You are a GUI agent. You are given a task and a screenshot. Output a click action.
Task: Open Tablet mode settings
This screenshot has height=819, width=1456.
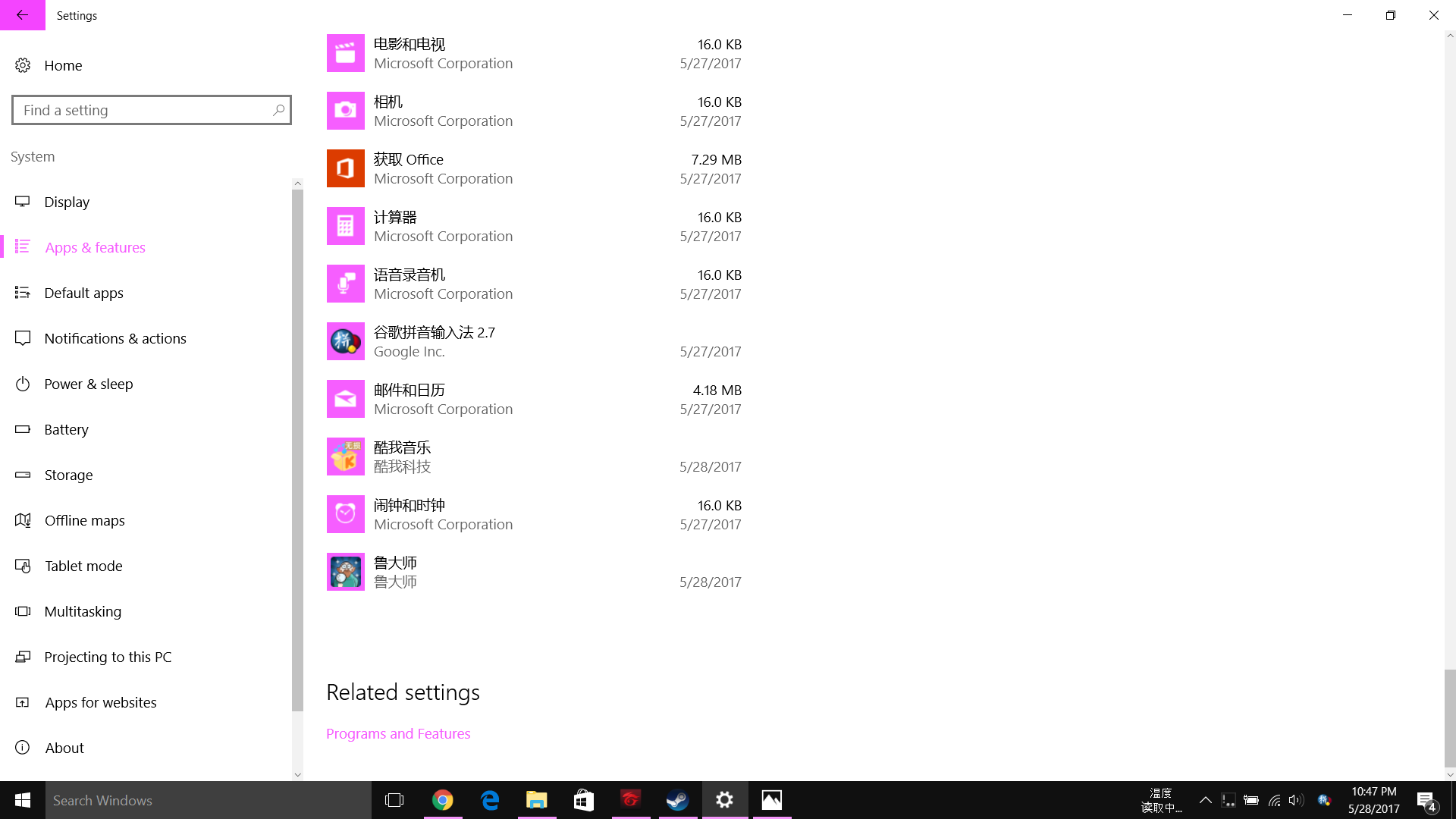(x=146, y=566)
